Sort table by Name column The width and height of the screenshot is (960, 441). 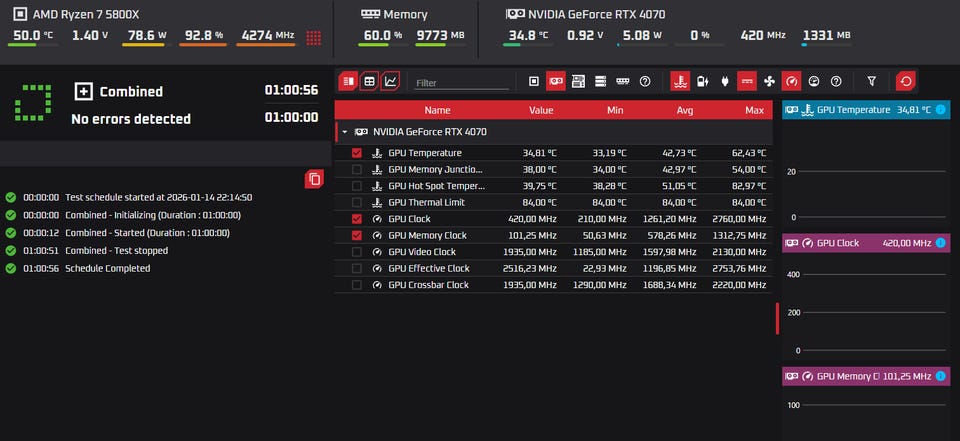coord(437,110)
